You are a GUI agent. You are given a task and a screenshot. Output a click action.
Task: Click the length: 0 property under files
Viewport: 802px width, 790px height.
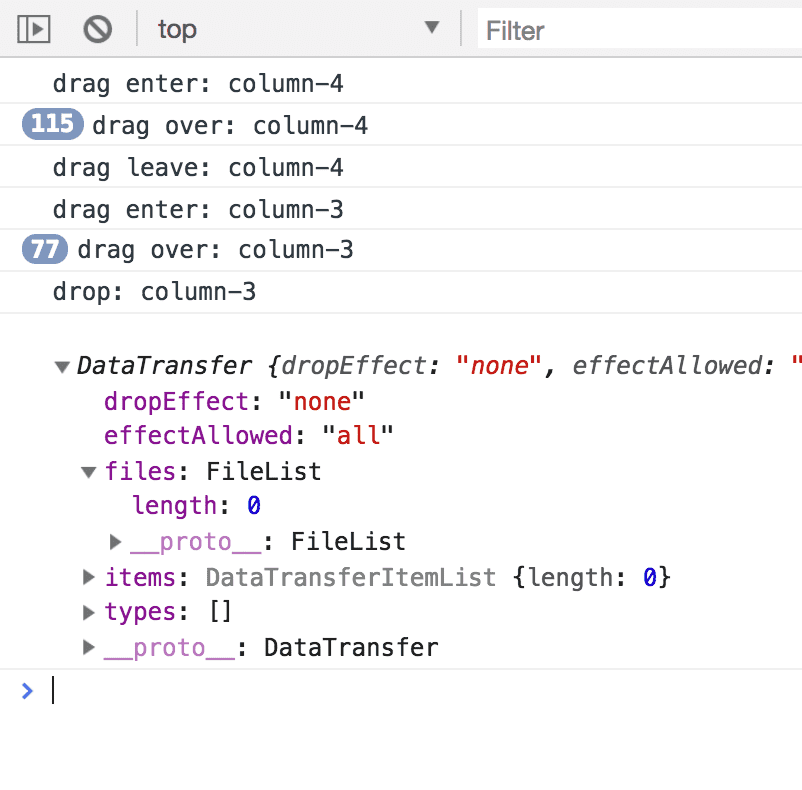[x=196, y=506]
